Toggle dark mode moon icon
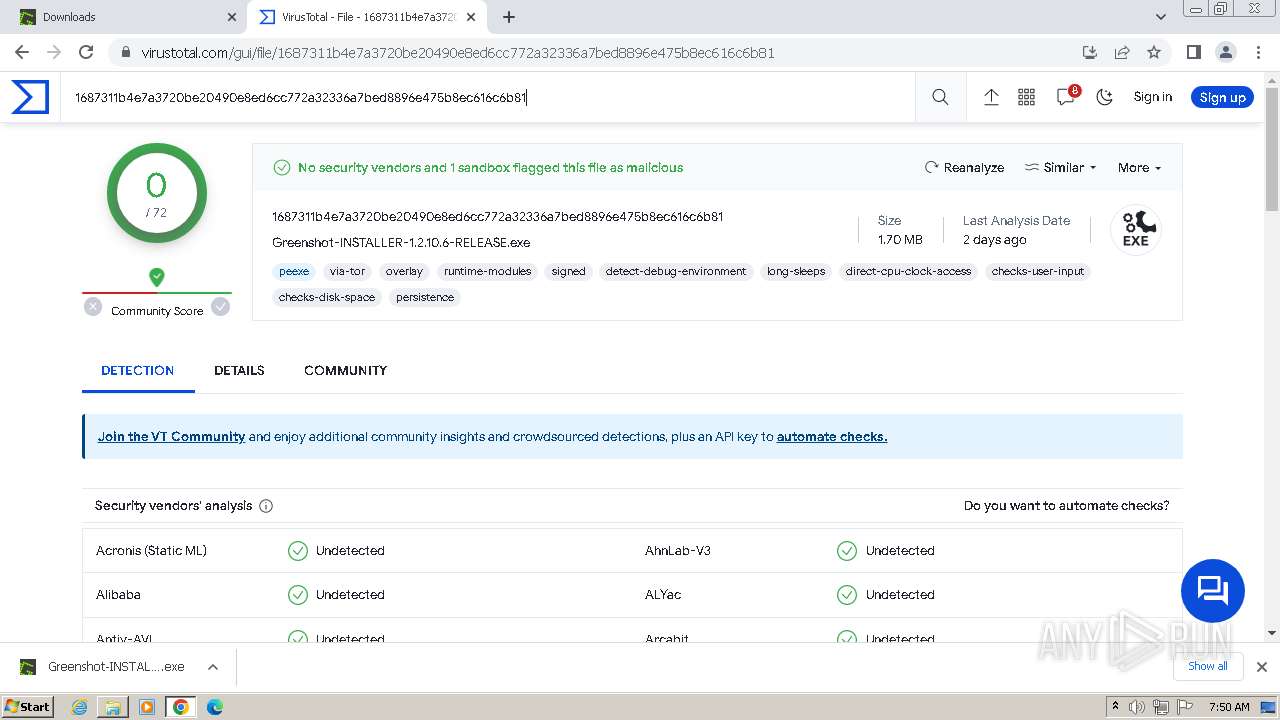 click(x=1104, y=97)
